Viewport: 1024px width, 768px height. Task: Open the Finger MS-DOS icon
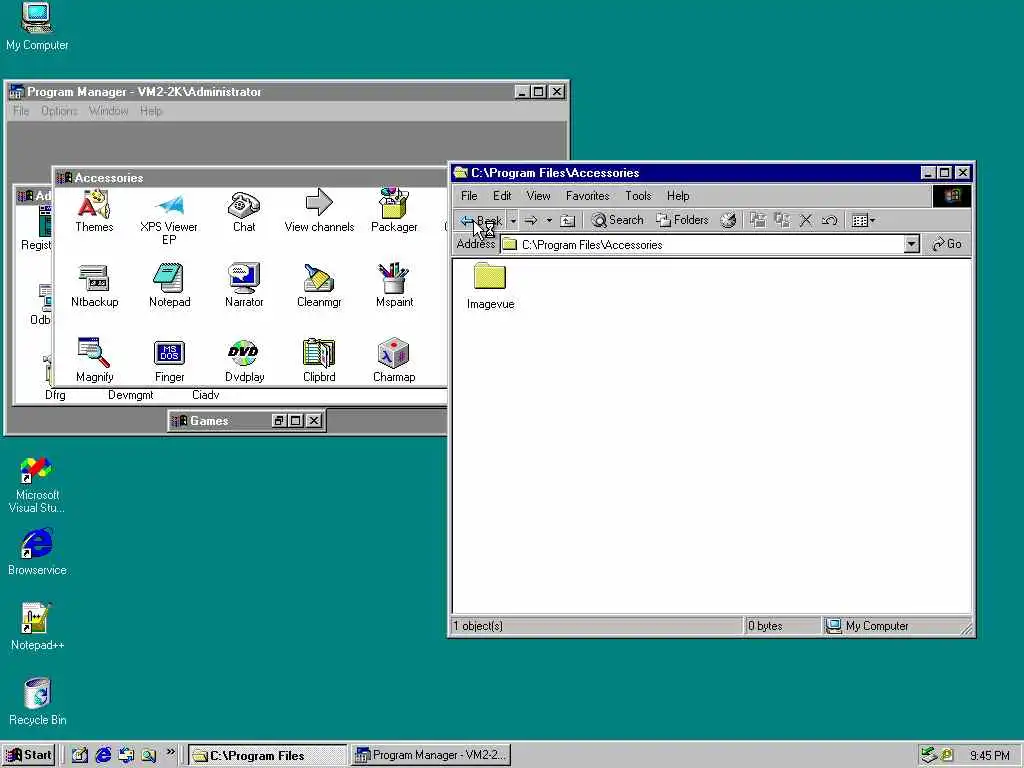(x=170, y=360)
